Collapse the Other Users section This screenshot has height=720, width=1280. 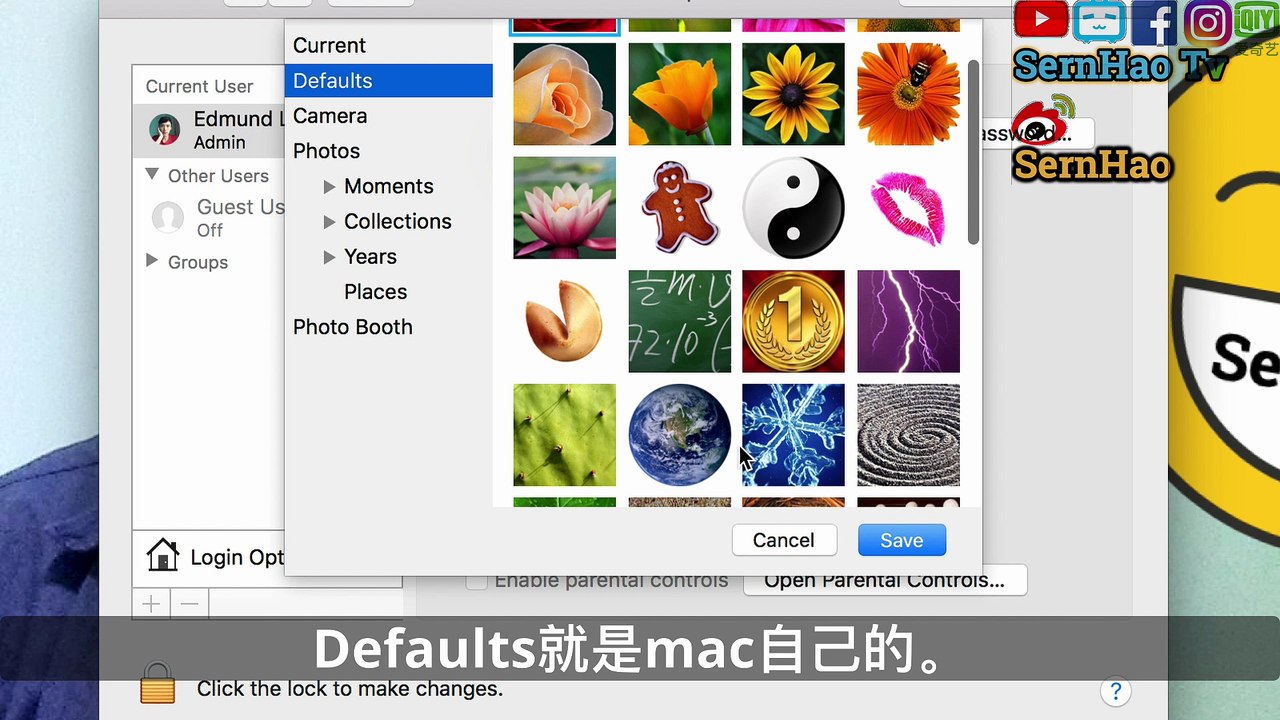152,175
